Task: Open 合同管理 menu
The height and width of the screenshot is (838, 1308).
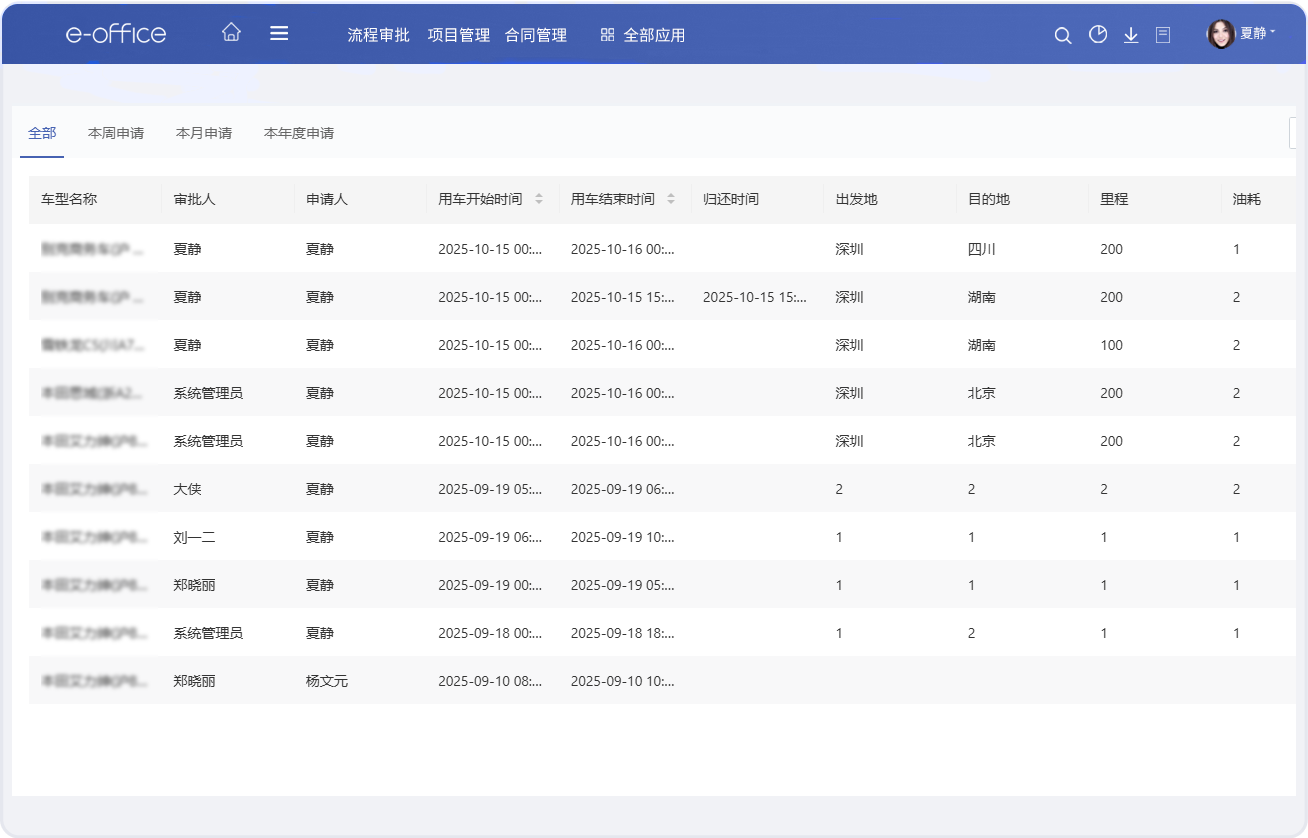Action: (536, 35)
